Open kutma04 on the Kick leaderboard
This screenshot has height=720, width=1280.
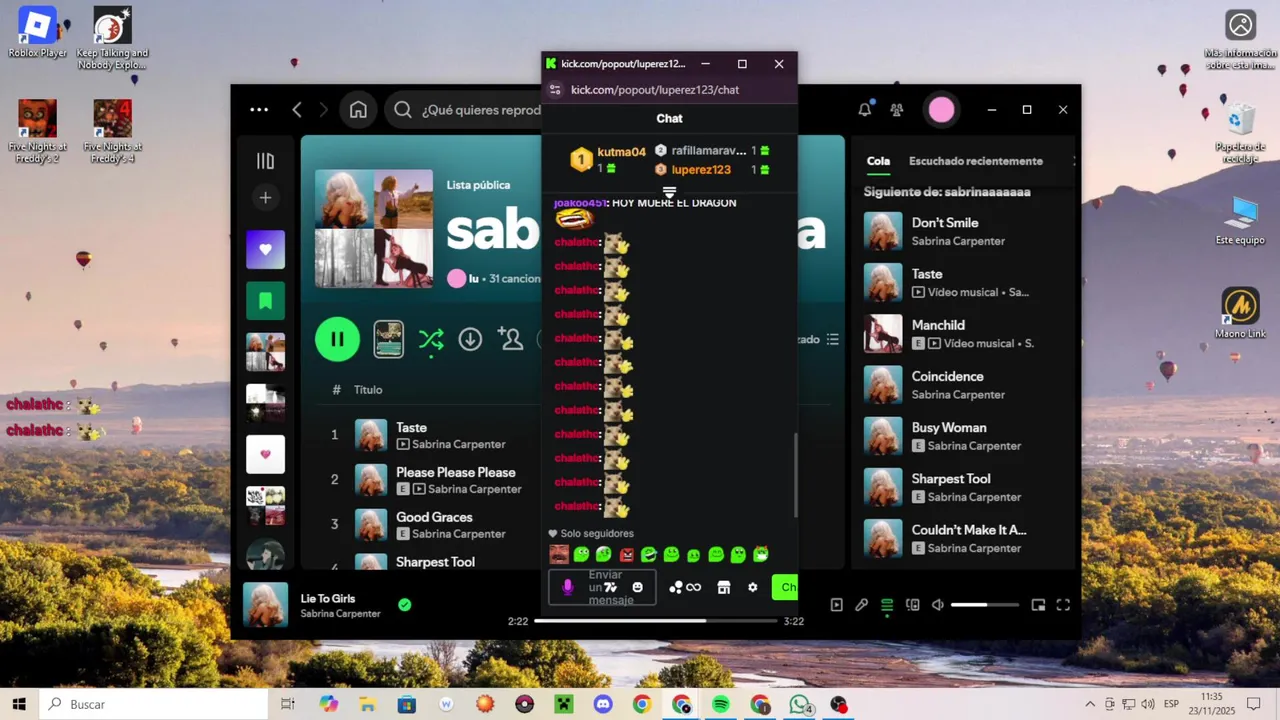621,152
